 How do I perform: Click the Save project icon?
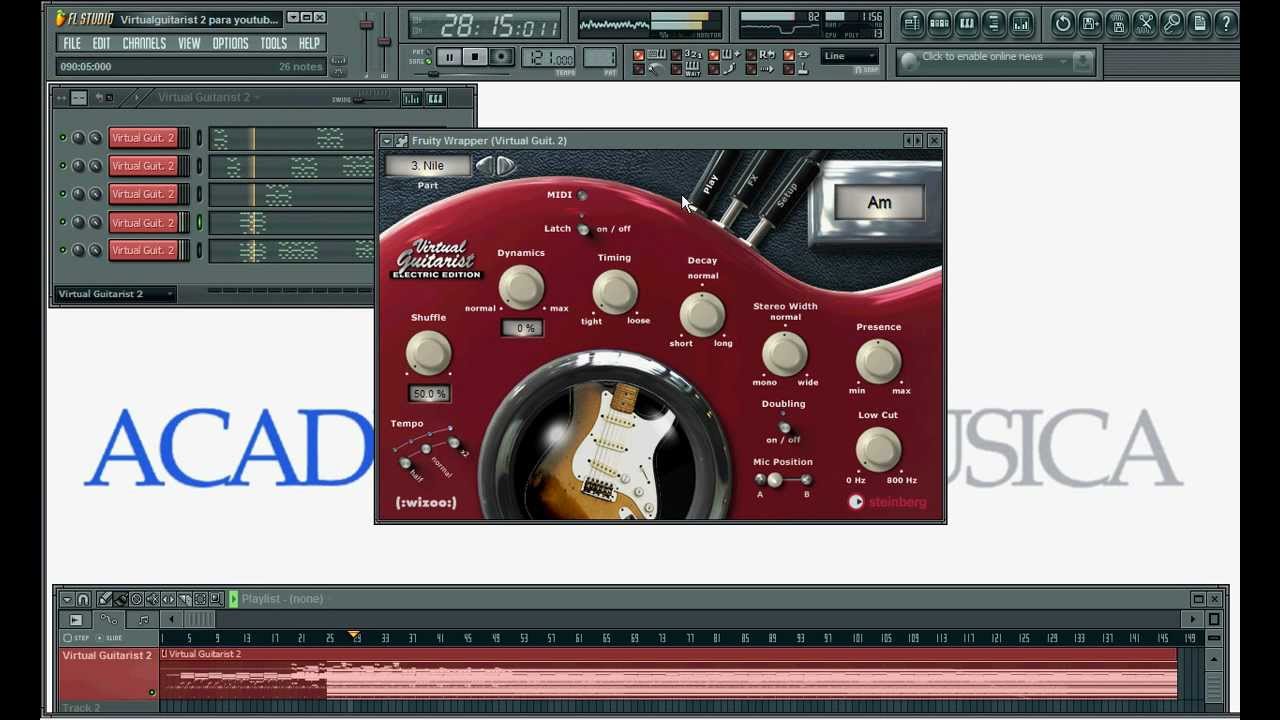pyautogui.click(x=1090, y=22)
